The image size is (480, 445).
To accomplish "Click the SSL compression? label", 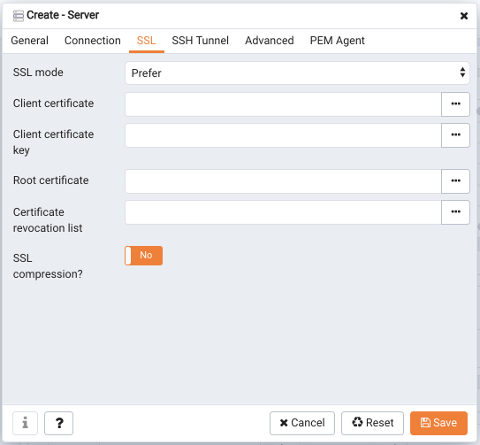I will (47, 266).
